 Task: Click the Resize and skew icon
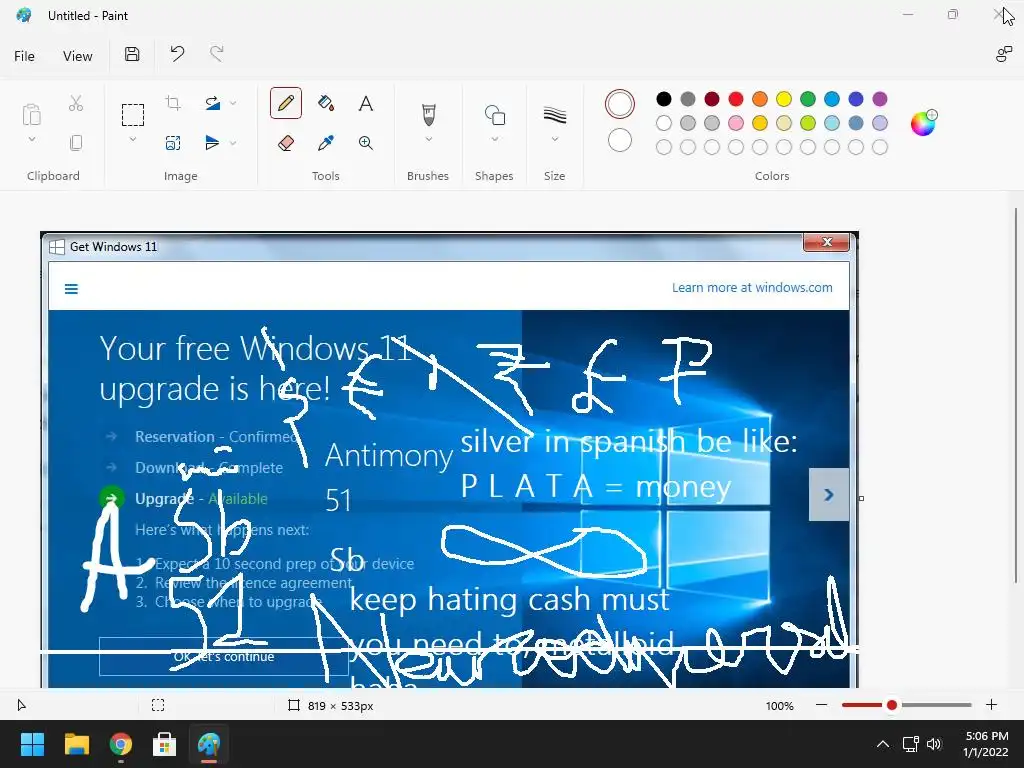click(x=173, y=143)
